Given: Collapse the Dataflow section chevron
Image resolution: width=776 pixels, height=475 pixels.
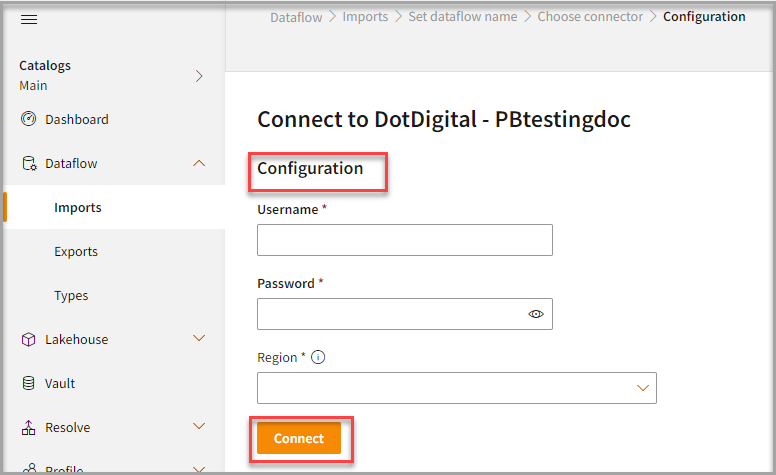Looking at the screenshot, I should point(199,164).
